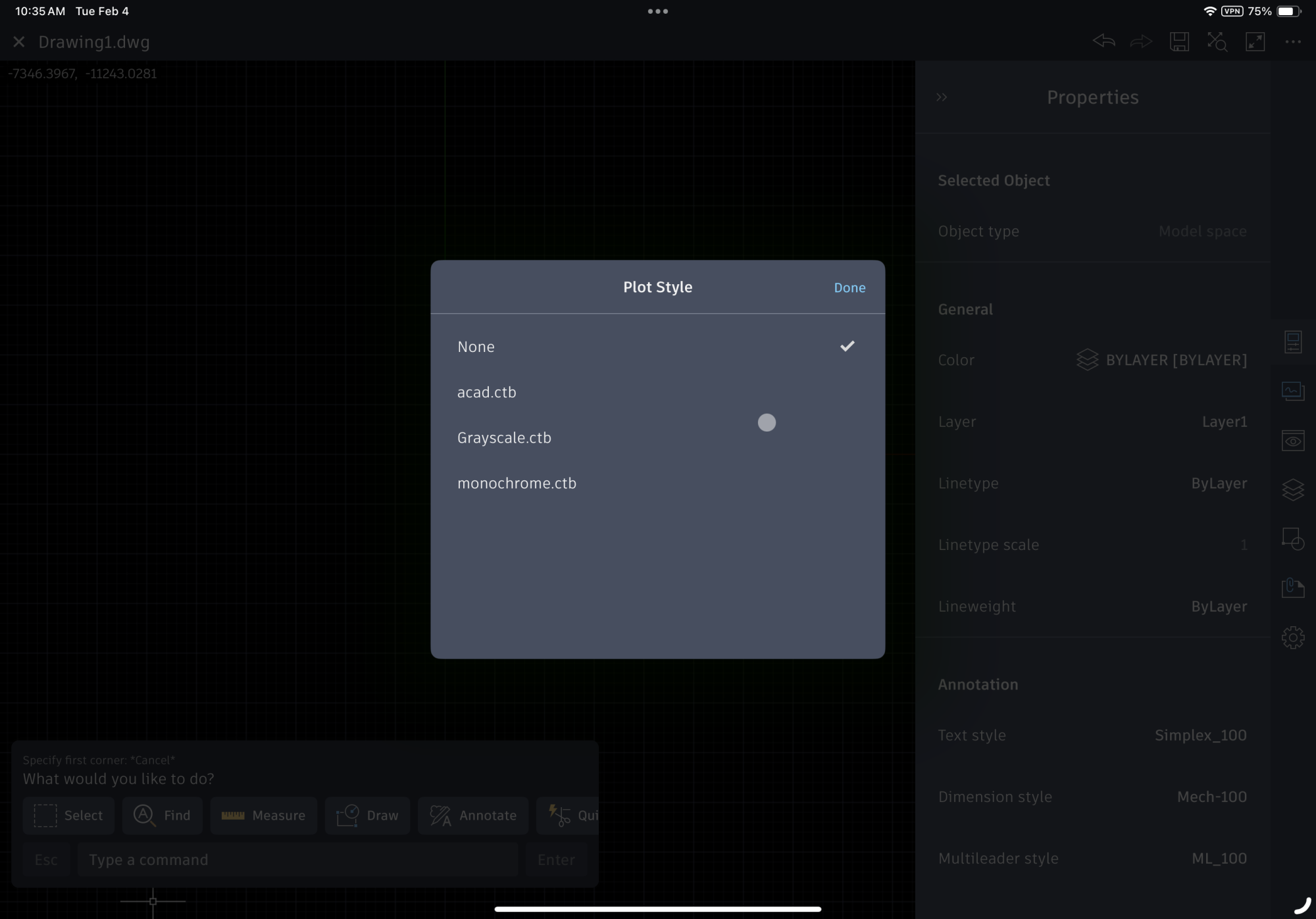The width and height of the screenshot is (1316, 919).
Task: Choose acad.ctb plot style
Action: coord(657,392)
